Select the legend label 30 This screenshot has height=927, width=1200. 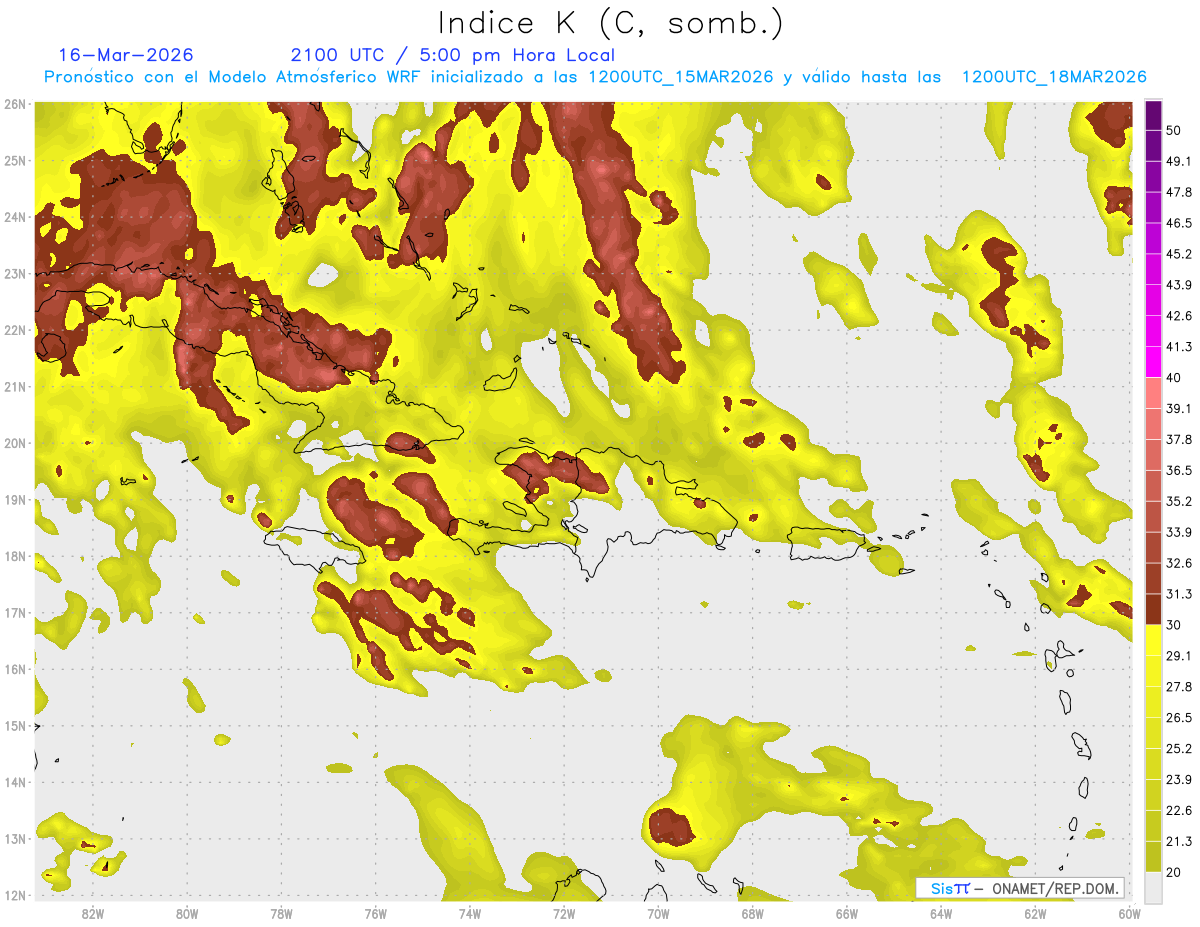point(1174,626)
